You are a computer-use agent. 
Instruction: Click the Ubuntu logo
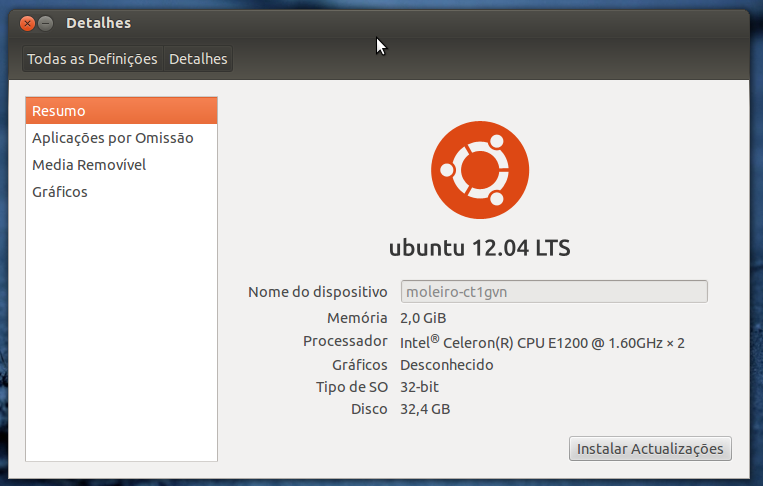480,170
